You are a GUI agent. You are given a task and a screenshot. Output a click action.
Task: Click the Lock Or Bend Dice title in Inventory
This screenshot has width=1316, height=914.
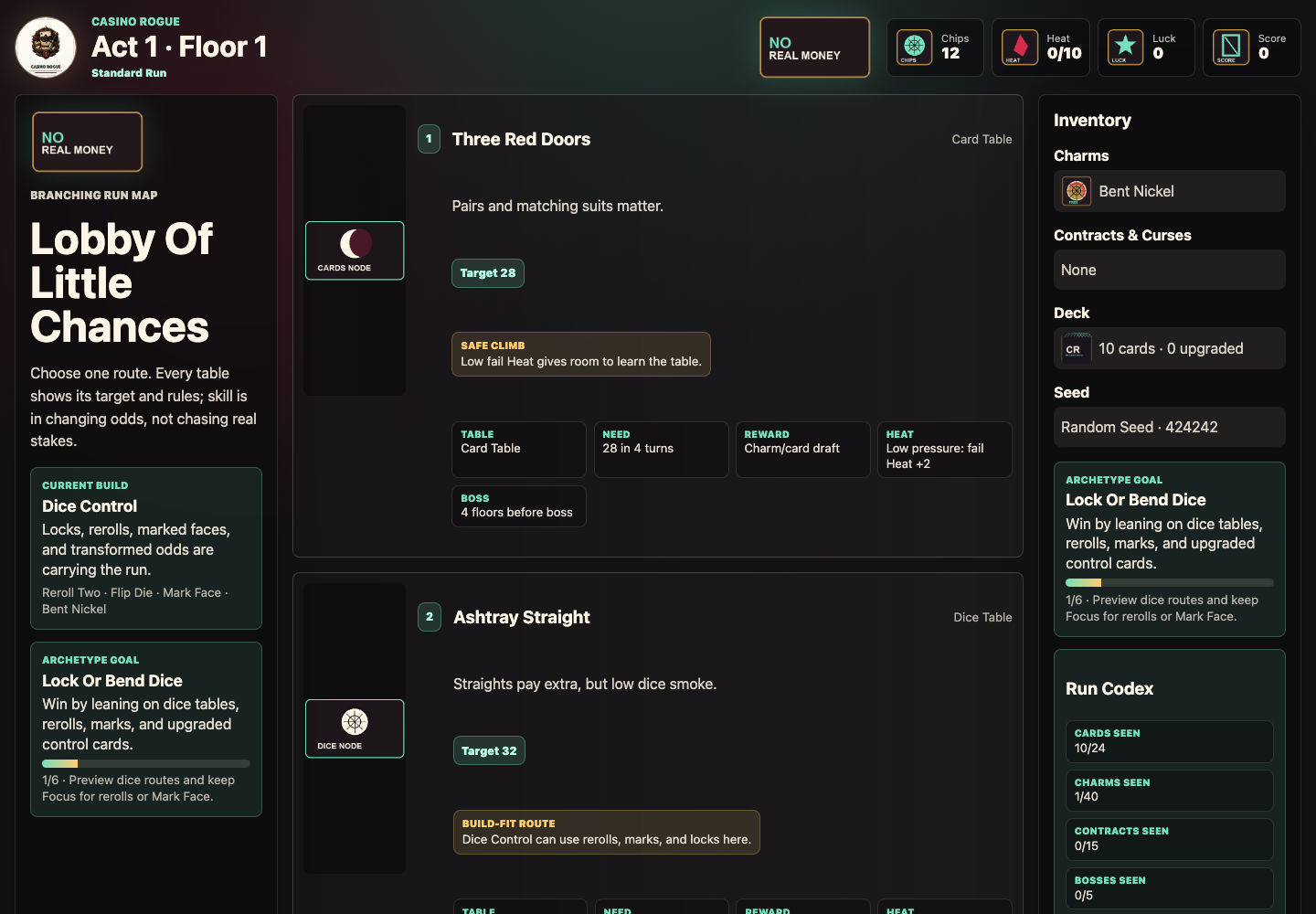coord(1136,500)
